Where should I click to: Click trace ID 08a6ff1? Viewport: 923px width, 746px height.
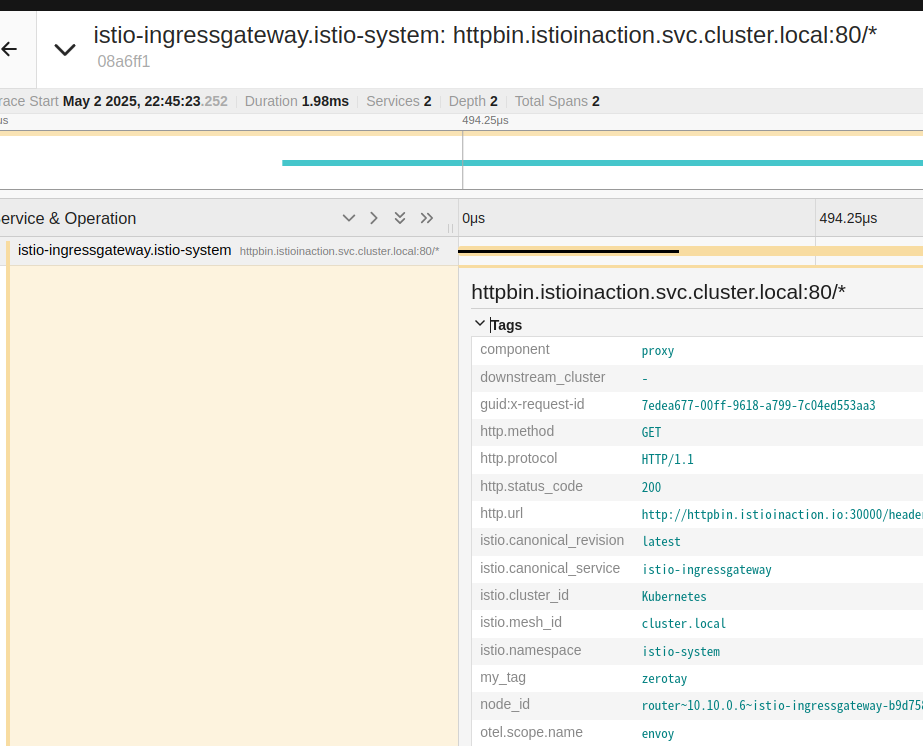pos(124,62)
